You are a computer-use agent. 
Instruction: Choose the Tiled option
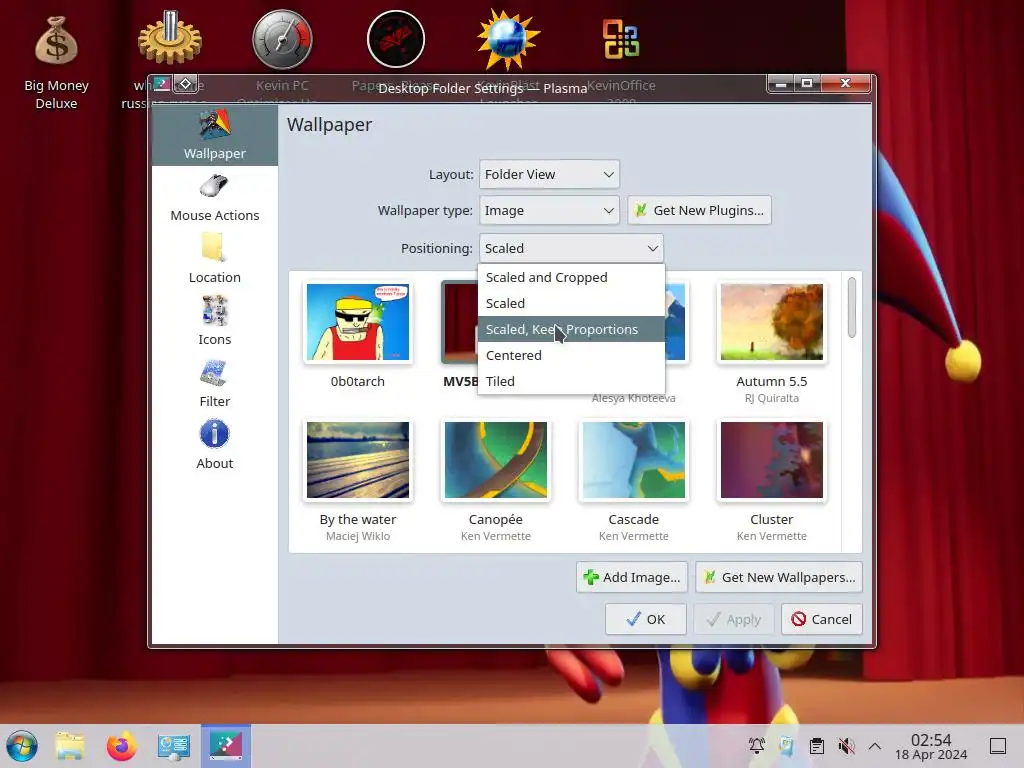point(571,381)
